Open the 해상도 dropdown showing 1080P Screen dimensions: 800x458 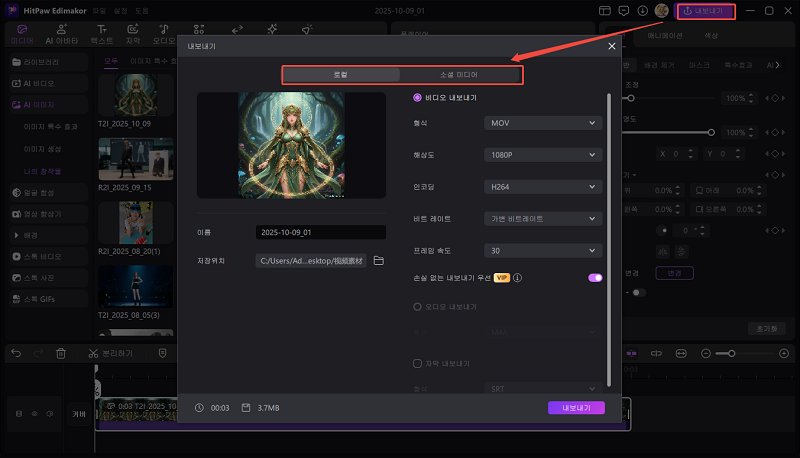tap(542, 155)
